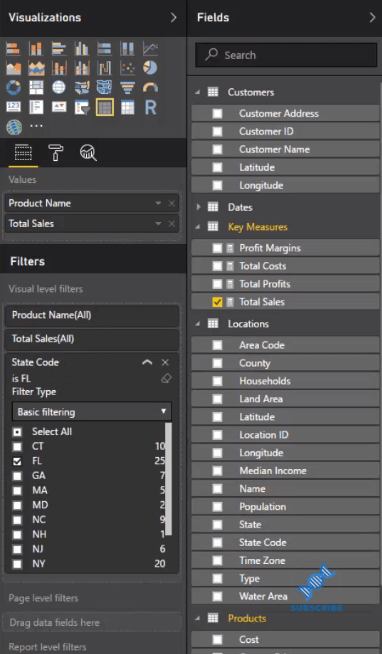
Task: Select the pie chart visualization icon
Action: 150,68
